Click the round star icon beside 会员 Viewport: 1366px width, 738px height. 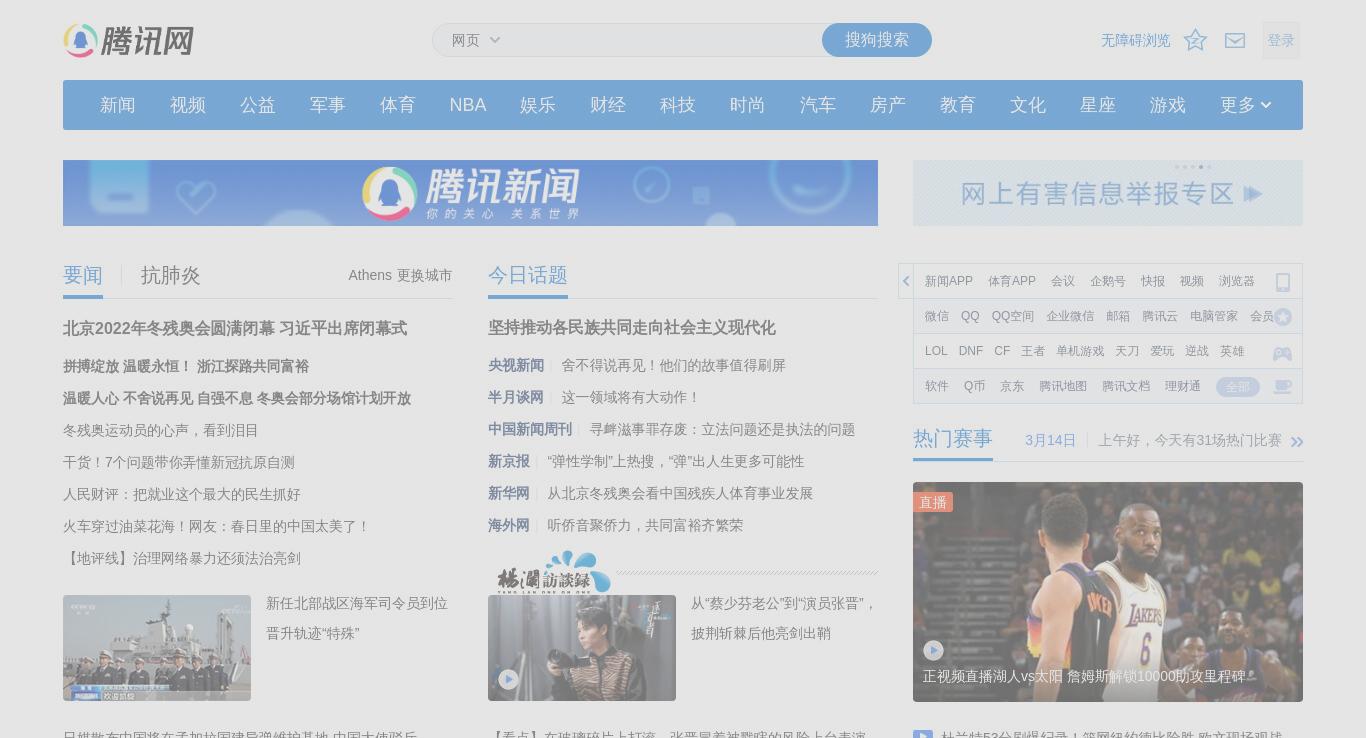coord(1283,317)
